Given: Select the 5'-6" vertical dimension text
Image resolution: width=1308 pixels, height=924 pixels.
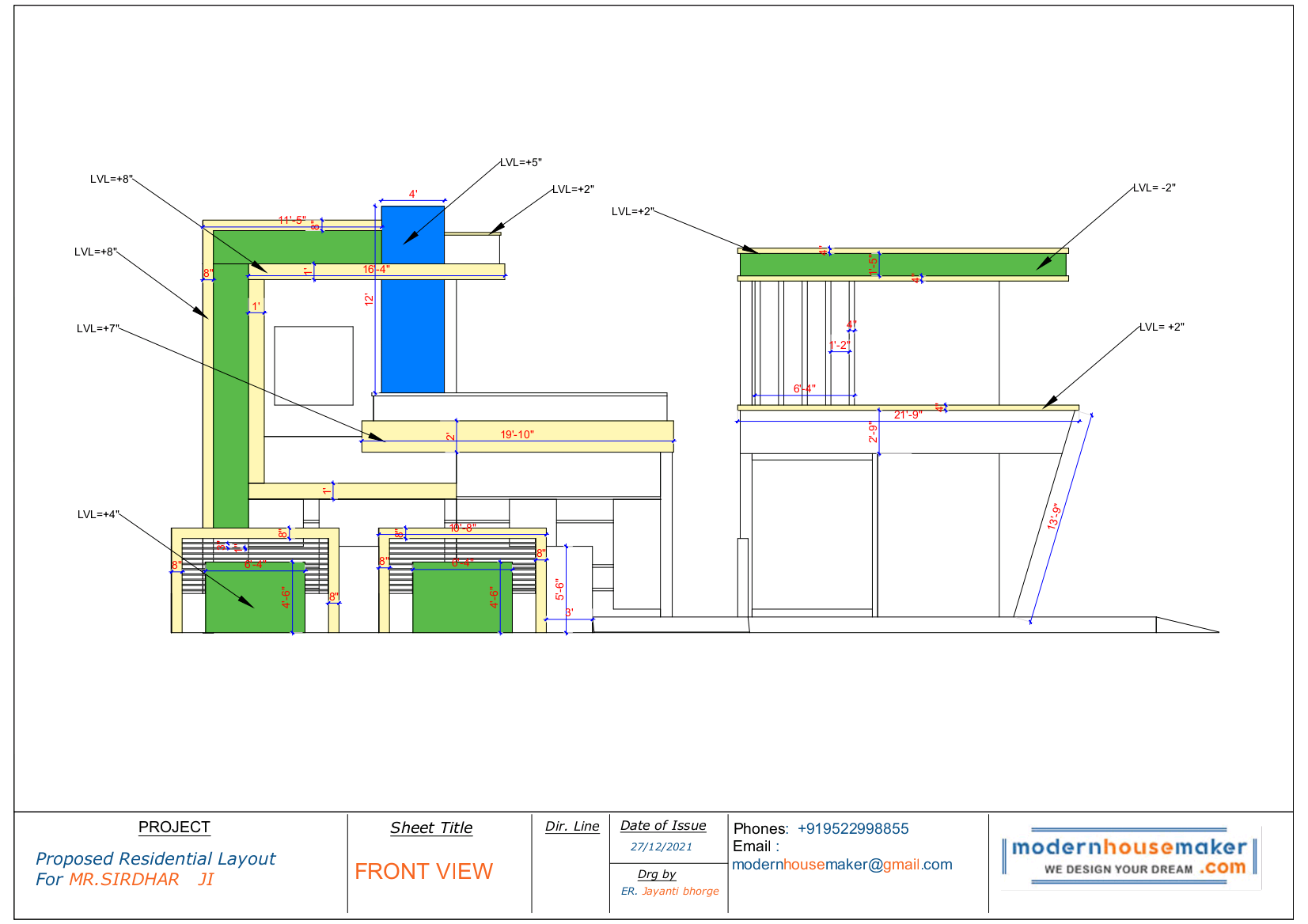Looking at the screenshot, I should (x=559, y=589).
